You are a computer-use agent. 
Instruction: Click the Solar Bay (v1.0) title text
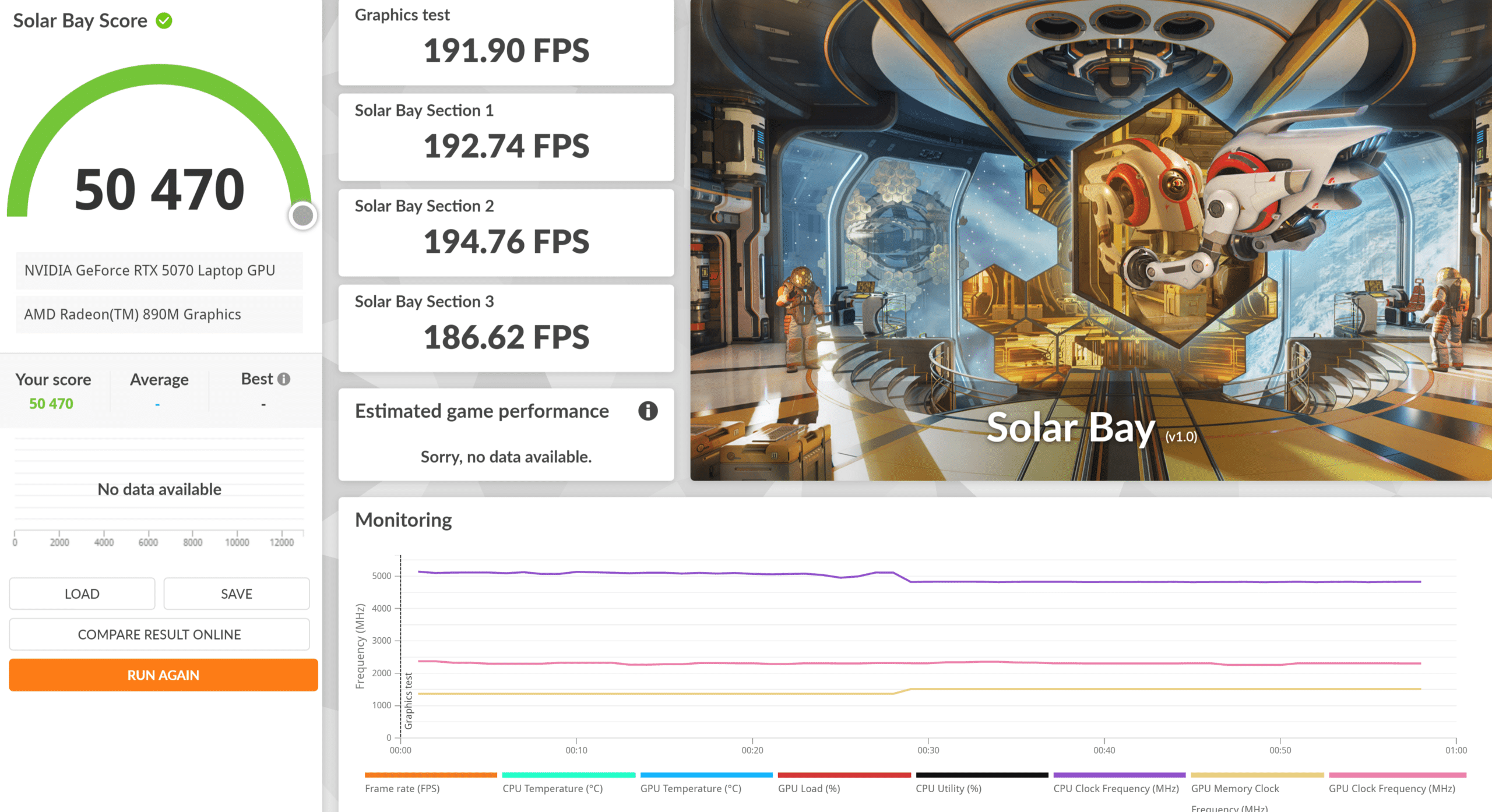pyautogui.click(x=1092, y=428)
